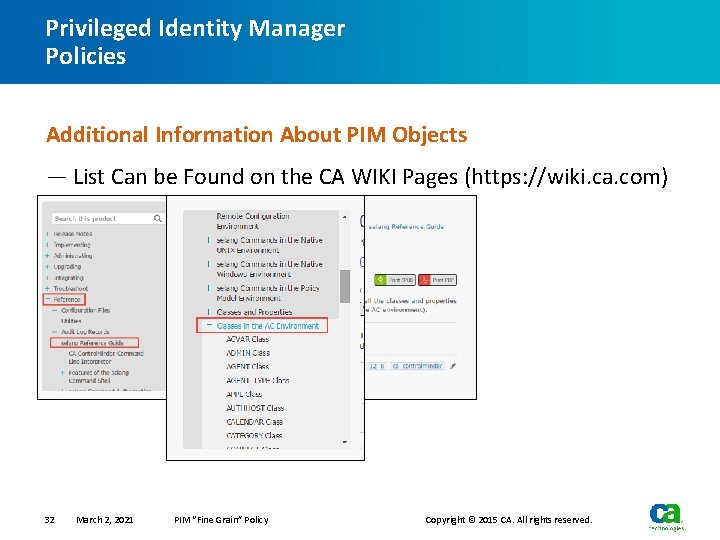Select Classes in the AC Environment link
720x540 pixels.
click(x=267, y=326)
